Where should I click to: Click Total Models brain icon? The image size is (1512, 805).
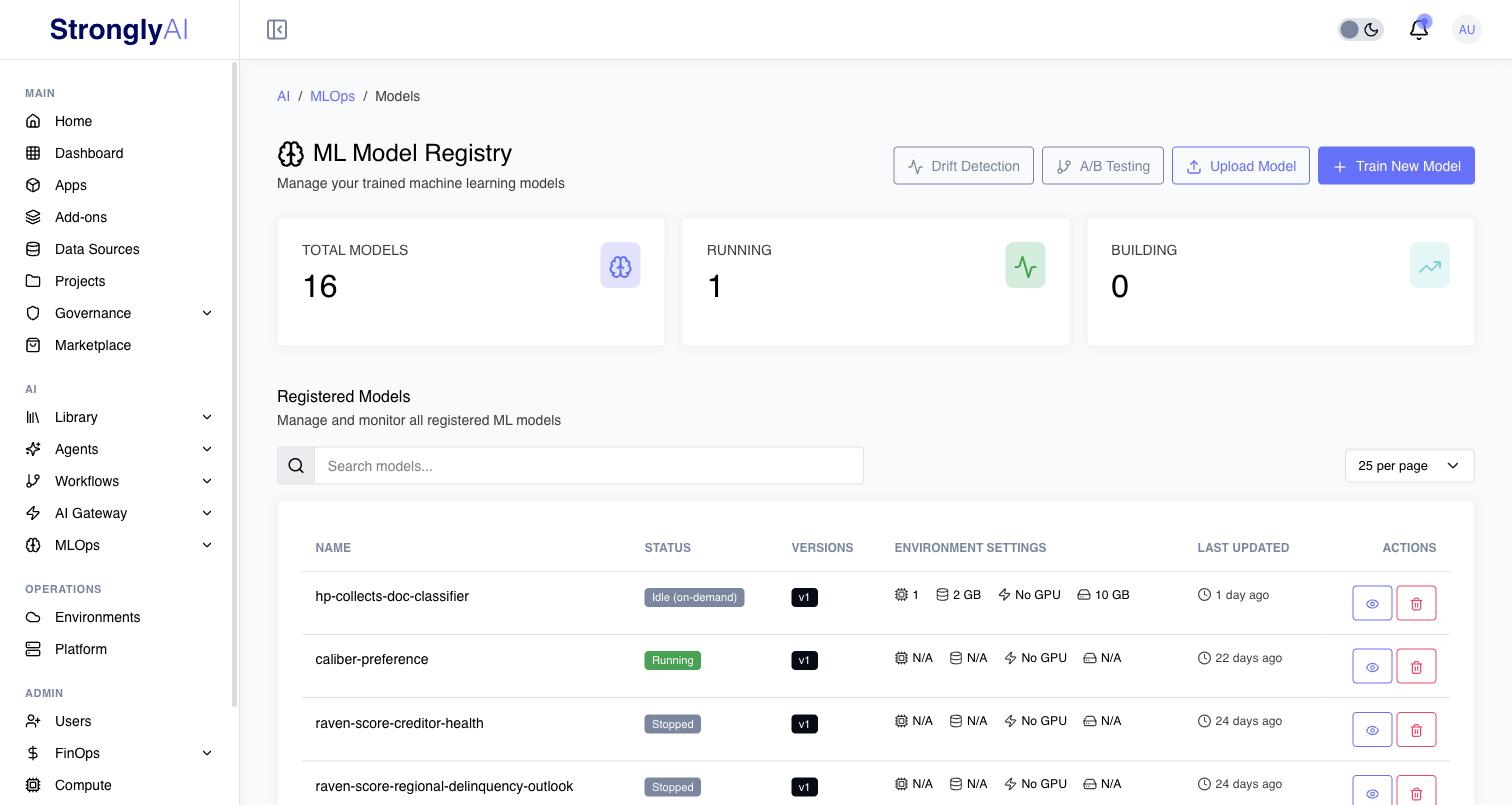click(x=620, y=266)
